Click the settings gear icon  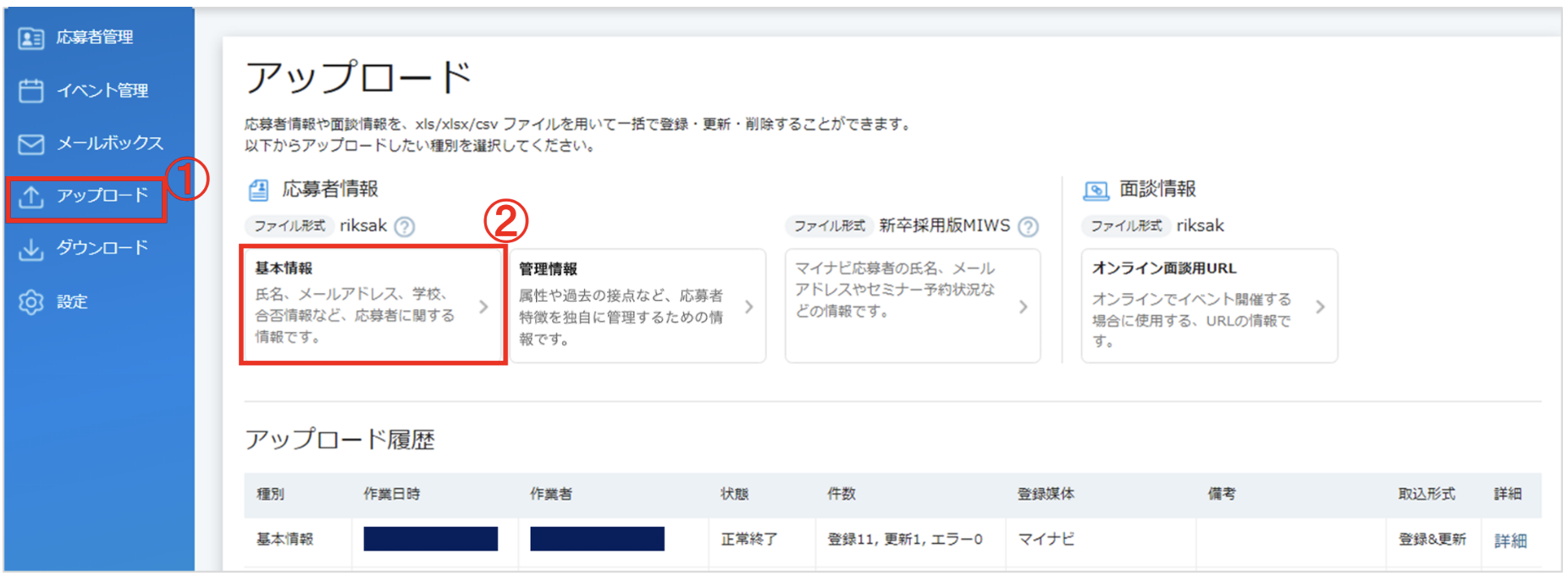click(x=31, y=302)
